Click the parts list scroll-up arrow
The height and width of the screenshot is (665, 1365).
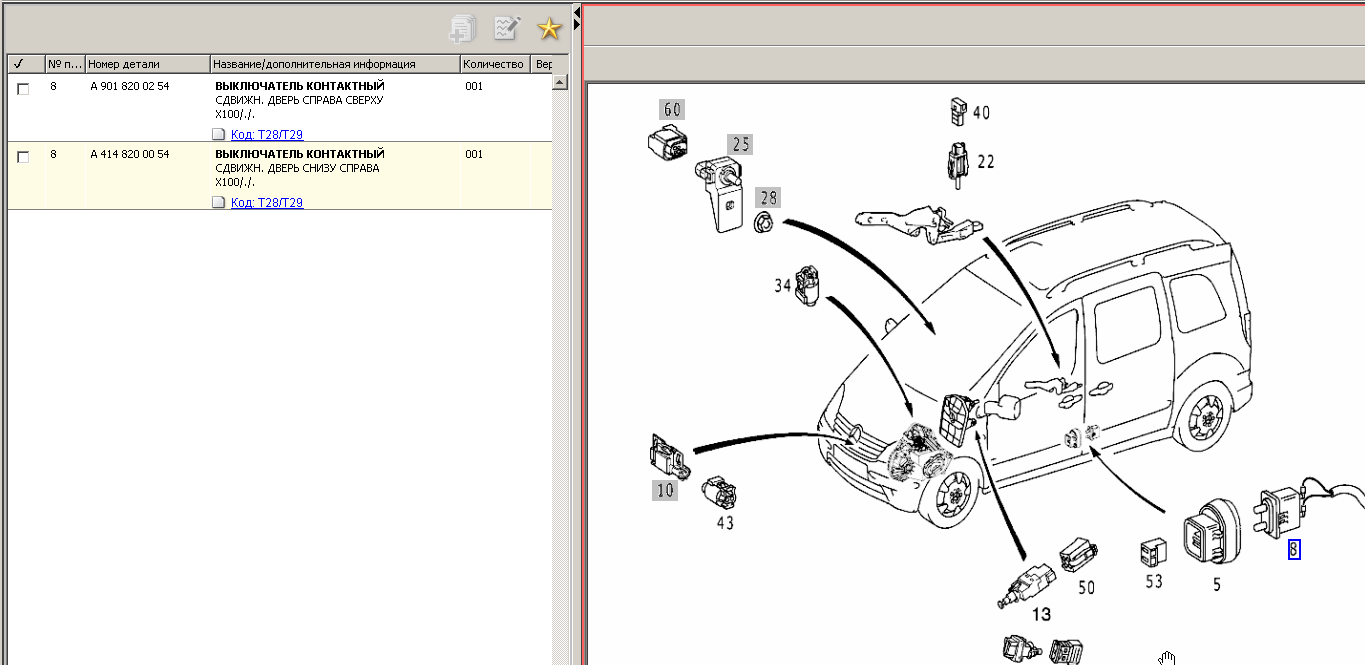[x=560, y=82]
